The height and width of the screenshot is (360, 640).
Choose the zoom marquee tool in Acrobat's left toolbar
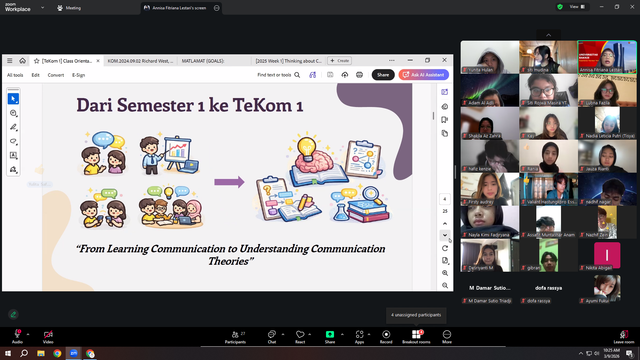coord(13,113)
